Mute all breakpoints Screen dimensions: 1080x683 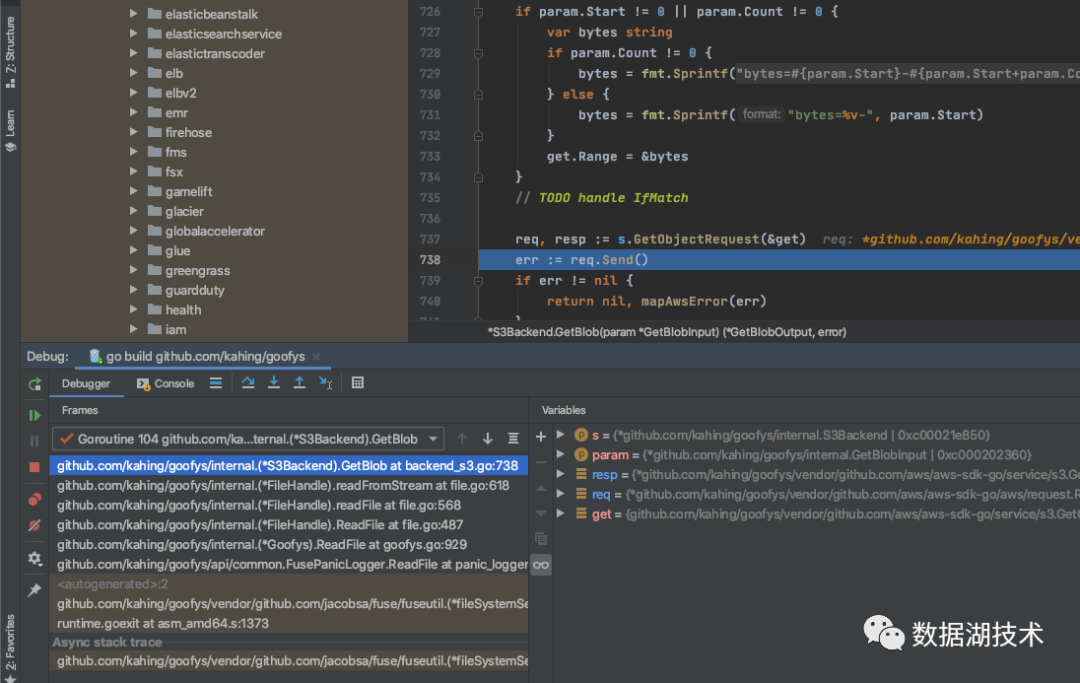coord(34,525)
